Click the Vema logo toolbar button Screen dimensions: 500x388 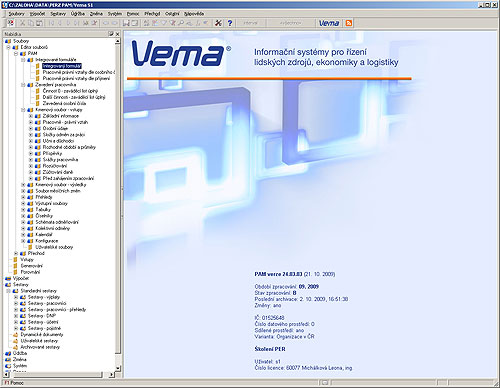[x=329, y=23]
